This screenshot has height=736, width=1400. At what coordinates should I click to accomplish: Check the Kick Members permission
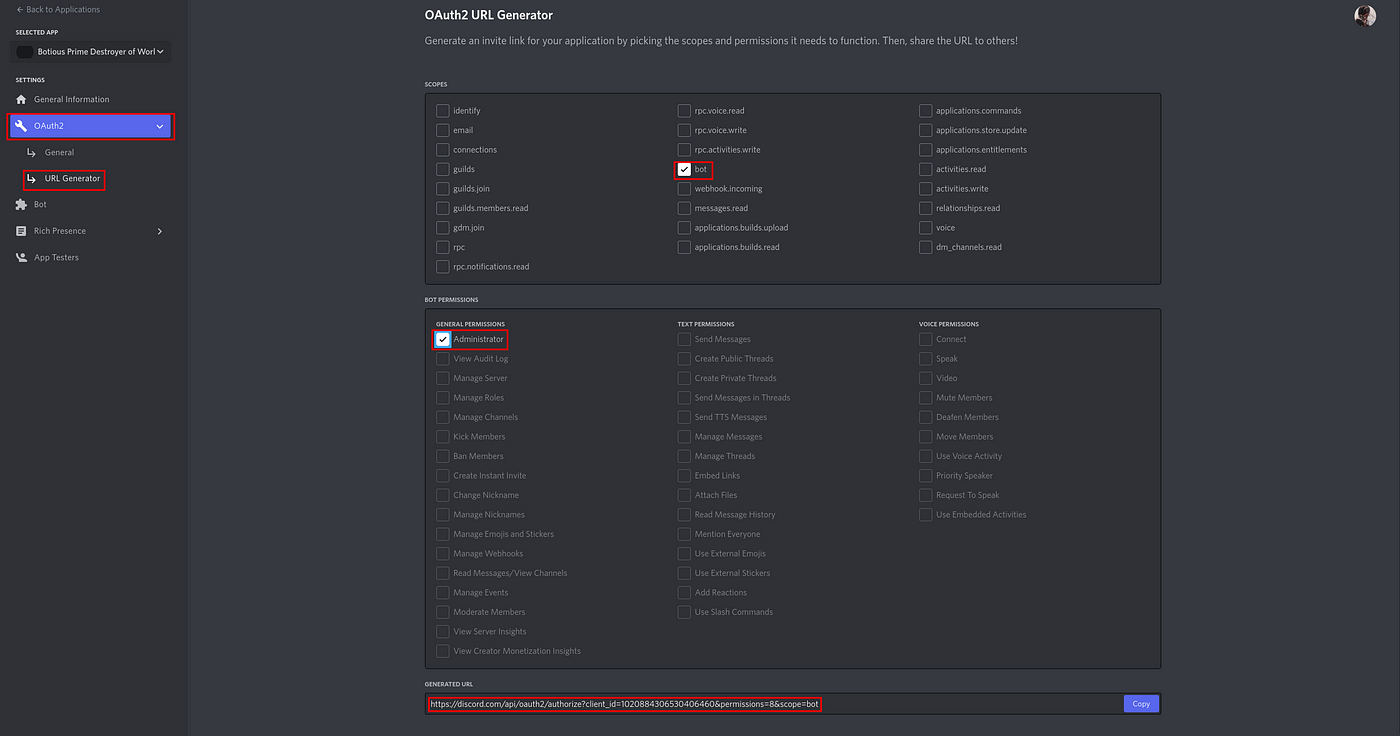442,437
